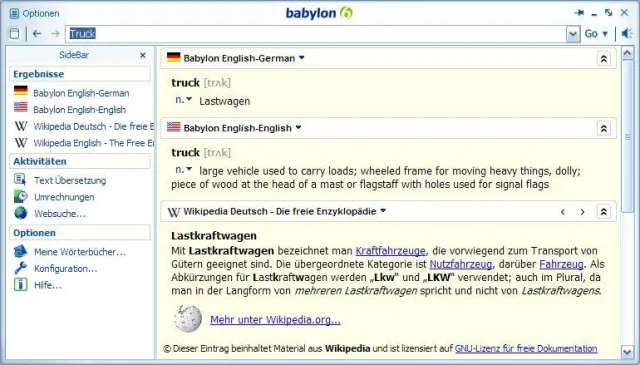Image resolution: width=640 pixels, height=365 pixels.
Task: Click the US flag icon in the sidebar
Action: (x=20, y=107)
